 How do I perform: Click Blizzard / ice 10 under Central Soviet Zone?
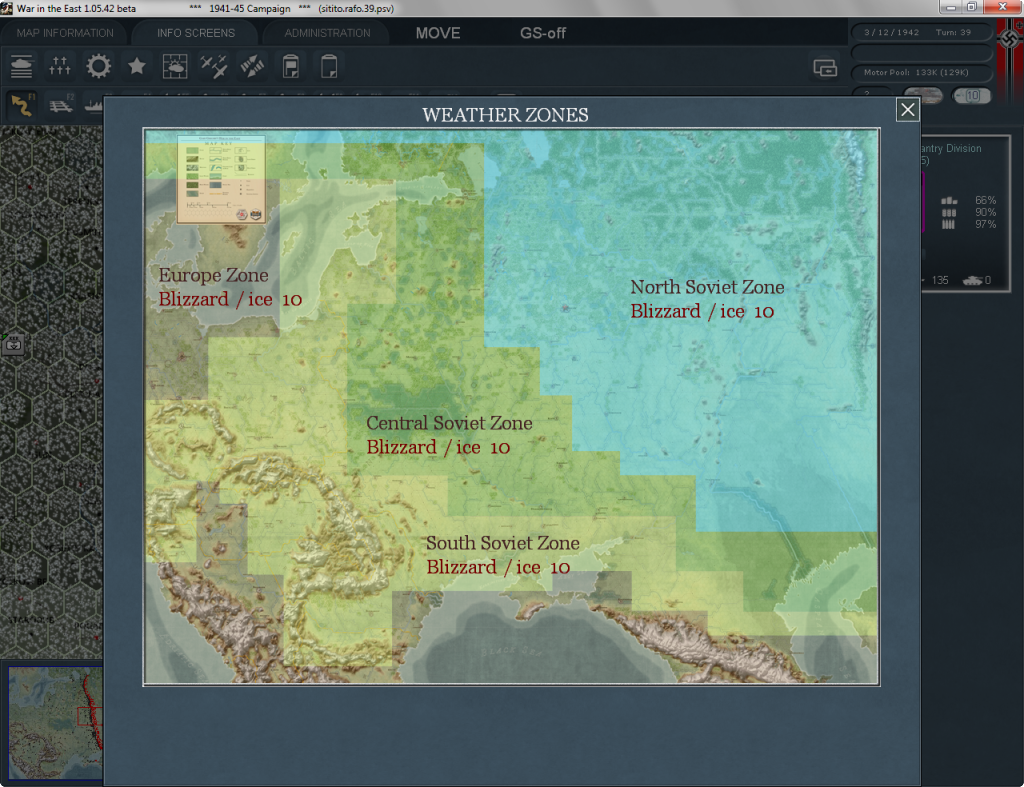(438, 447)
